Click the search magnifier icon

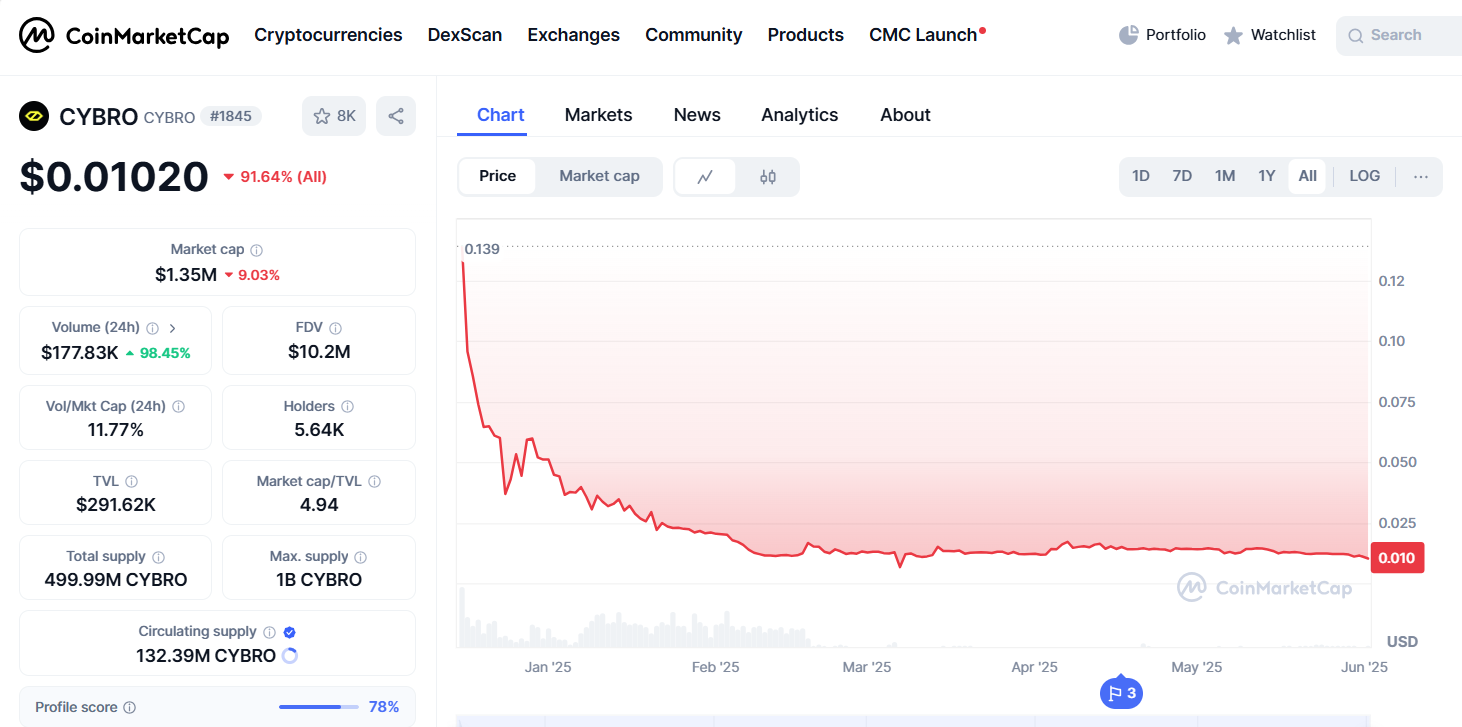tap(1356, 36)
